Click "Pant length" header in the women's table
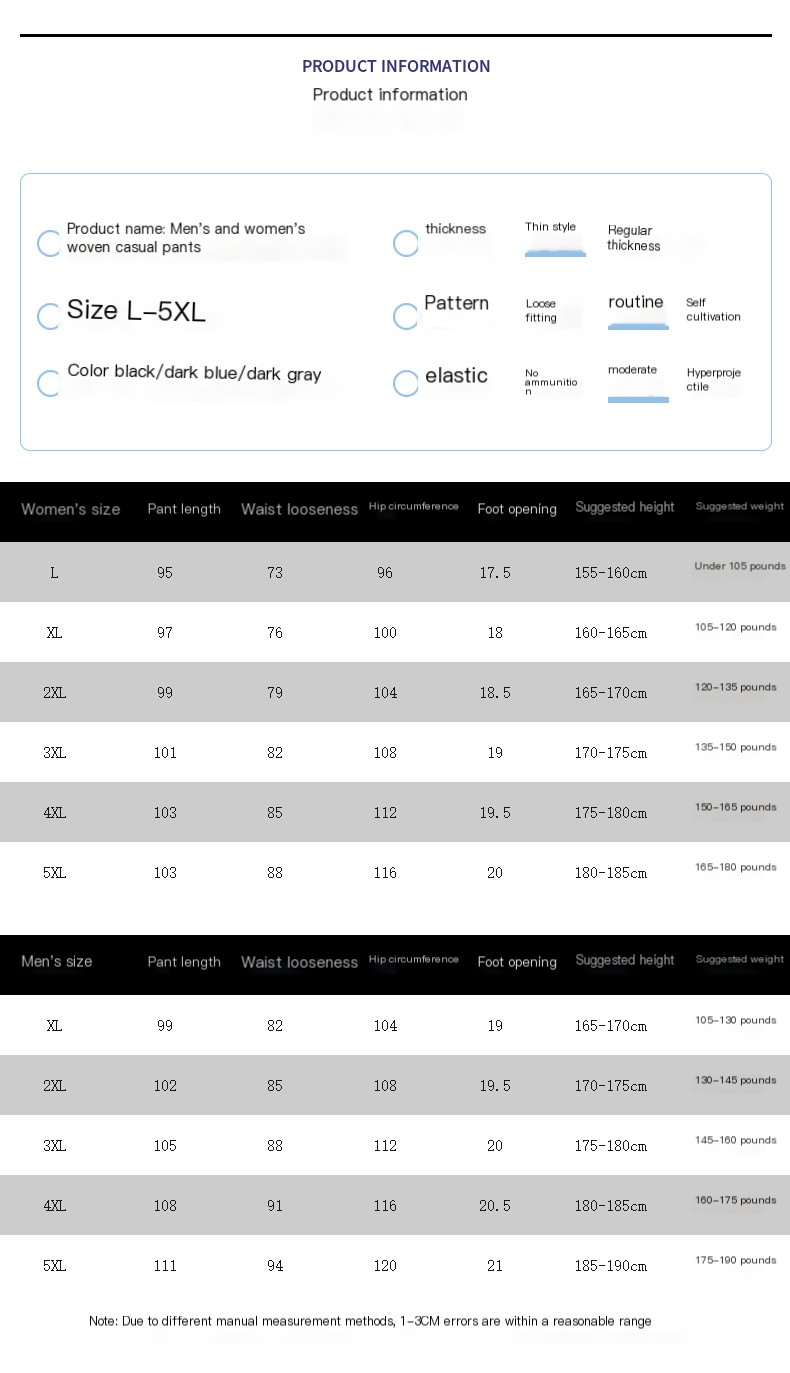The width and height of the screenshot is (790, 1373). click(184, 509)
